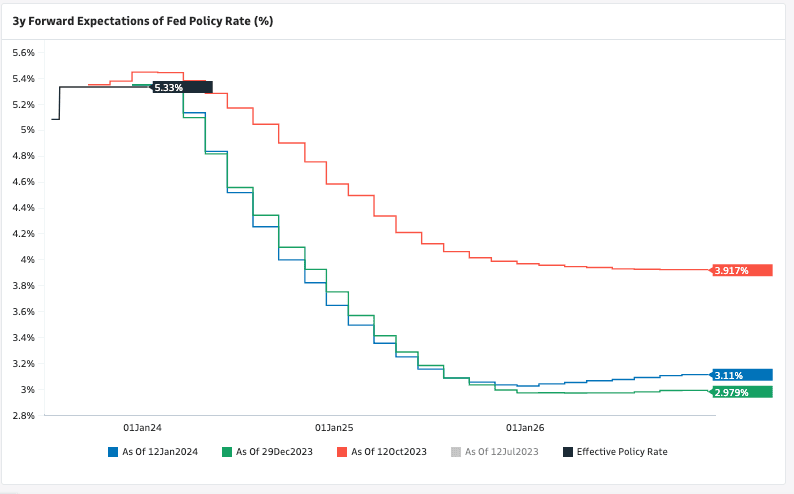
Task: Click the 5.6% y-axis label
Action: (x=23, y=53)
